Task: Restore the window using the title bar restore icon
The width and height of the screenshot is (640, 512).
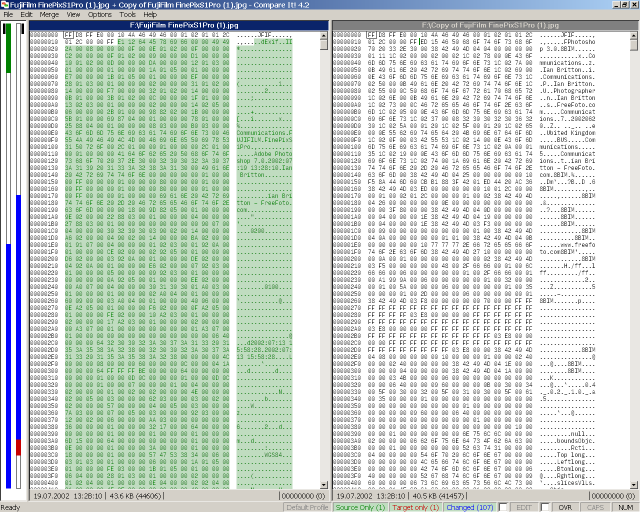Action: (x=625, y=4)
